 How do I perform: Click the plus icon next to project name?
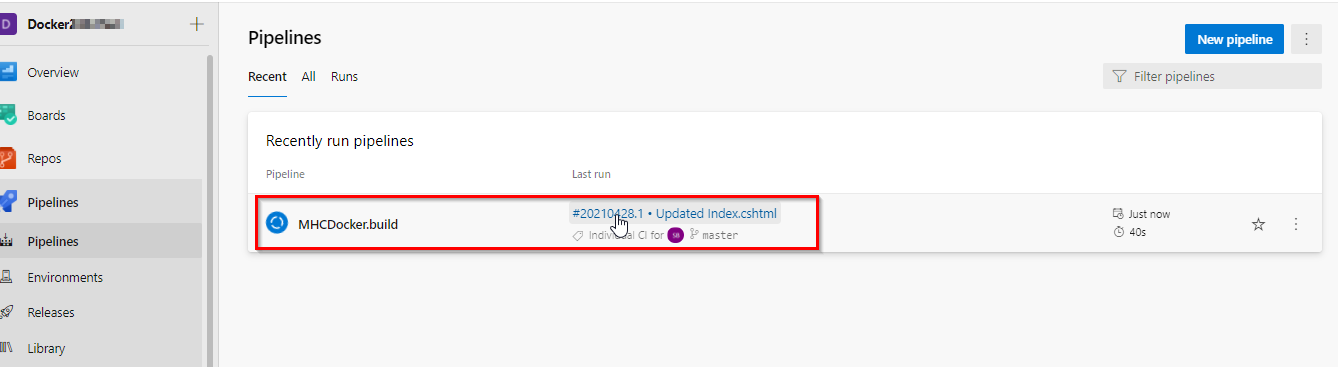197,24
